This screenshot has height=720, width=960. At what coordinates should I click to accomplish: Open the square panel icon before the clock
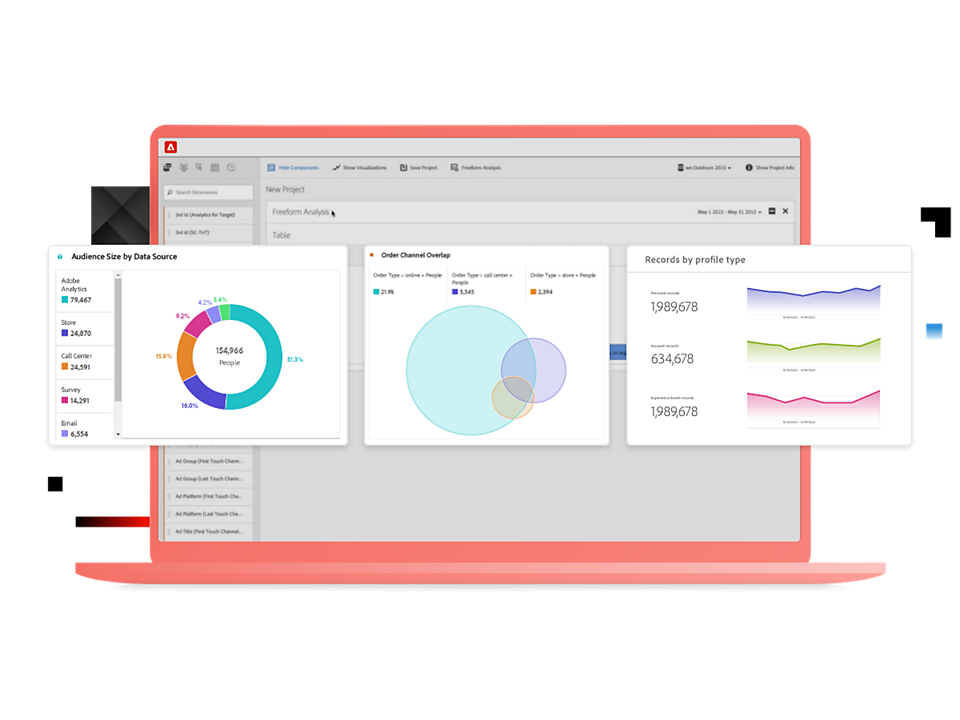tap(215, 167)
